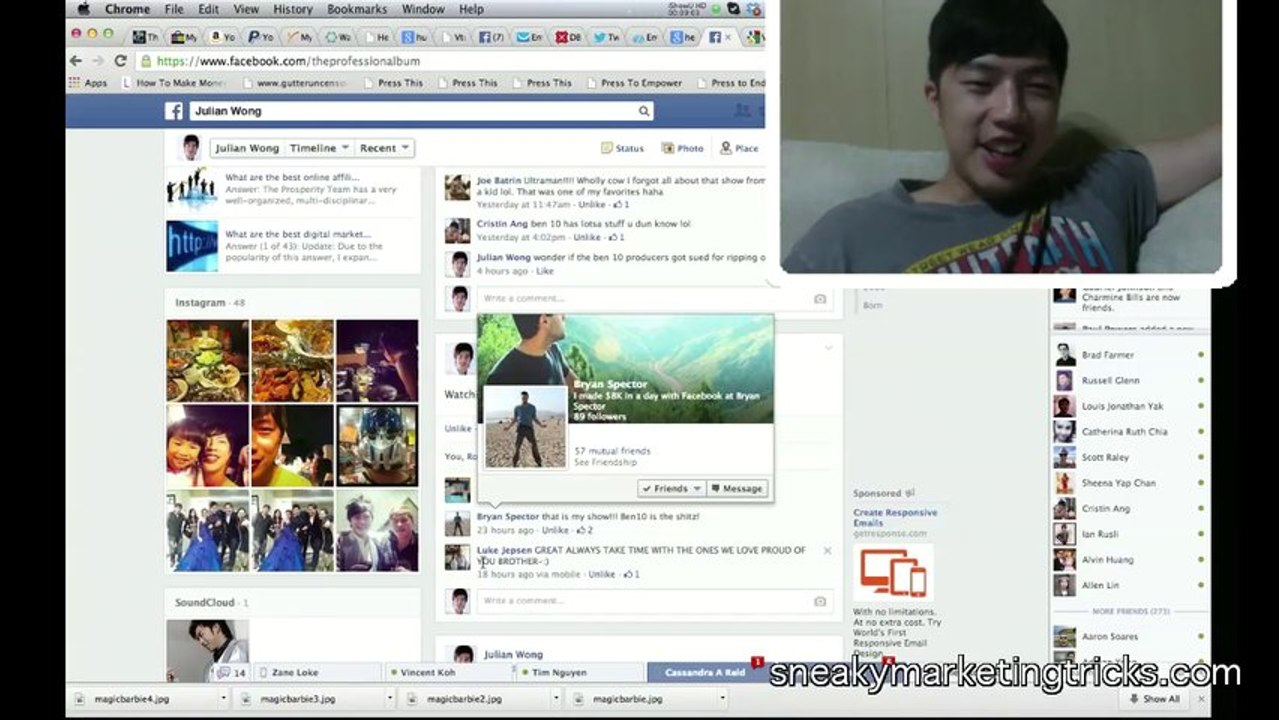The height and width of the screenshot is (720, 1279).
Task: Open the Timeline dropdown
Action: tap(319, 148)
